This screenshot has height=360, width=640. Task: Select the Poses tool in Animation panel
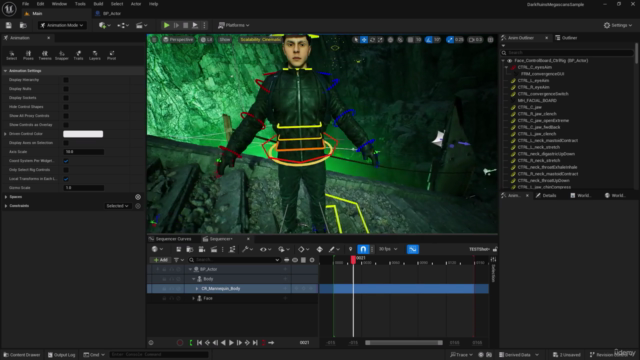click(28, 55)
